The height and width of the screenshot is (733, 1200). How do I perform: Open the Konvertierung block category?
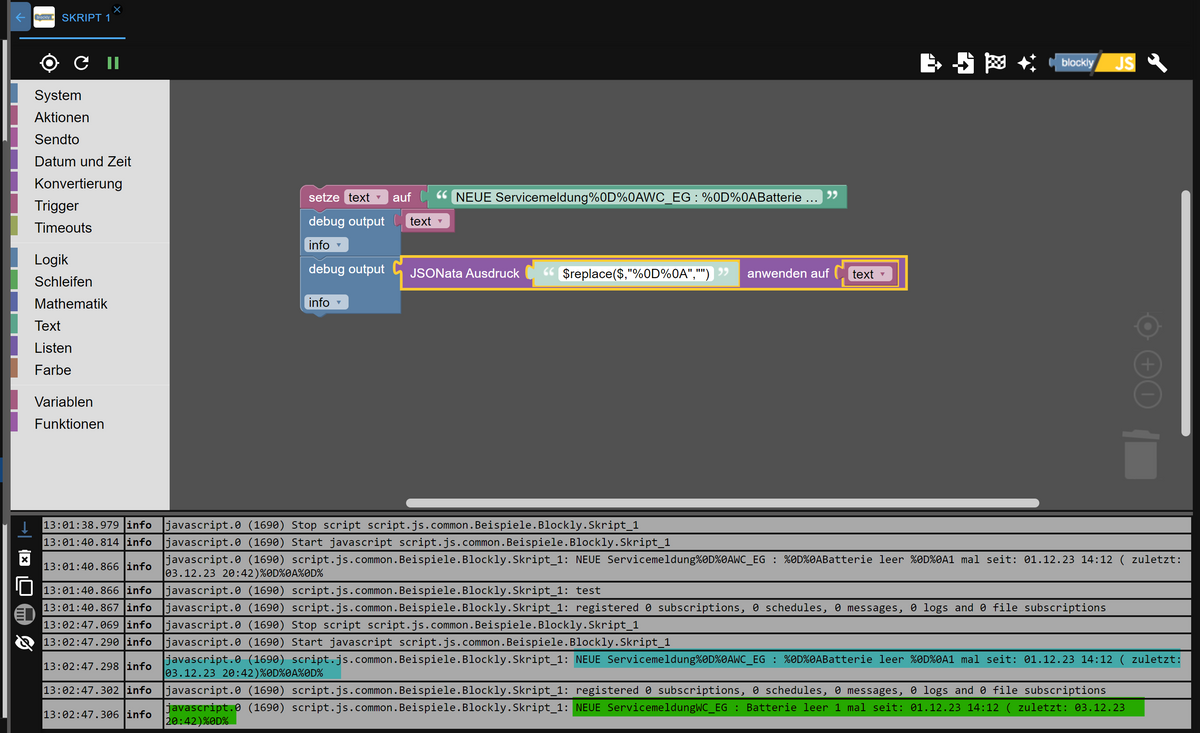(78, 183)
